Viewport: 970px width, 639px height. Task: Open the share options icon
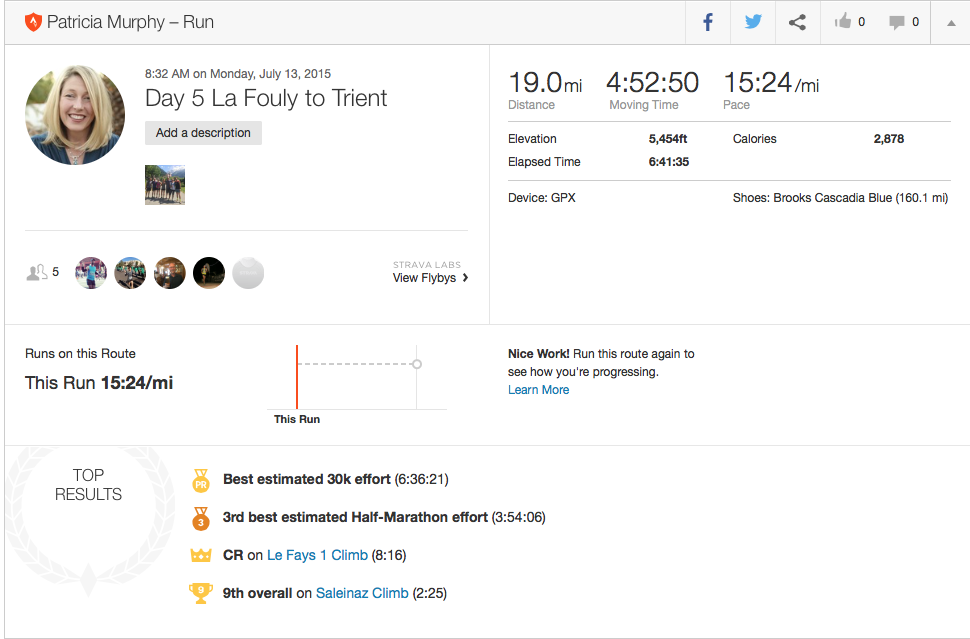(x=797, y=22)
